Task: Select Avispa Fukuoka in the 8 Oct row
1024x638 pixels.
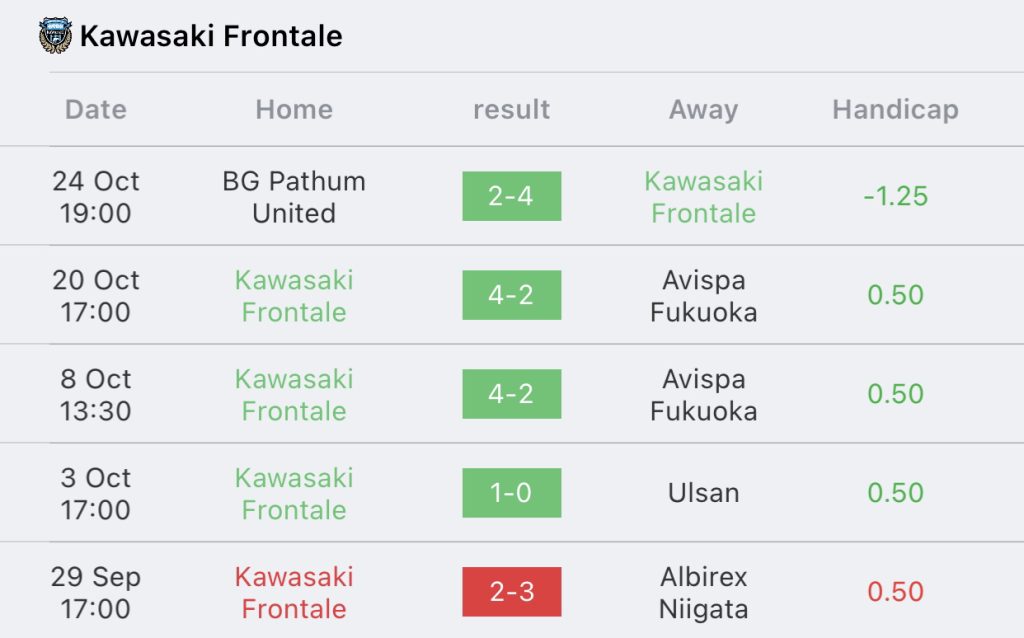Action: pos(703,394)
